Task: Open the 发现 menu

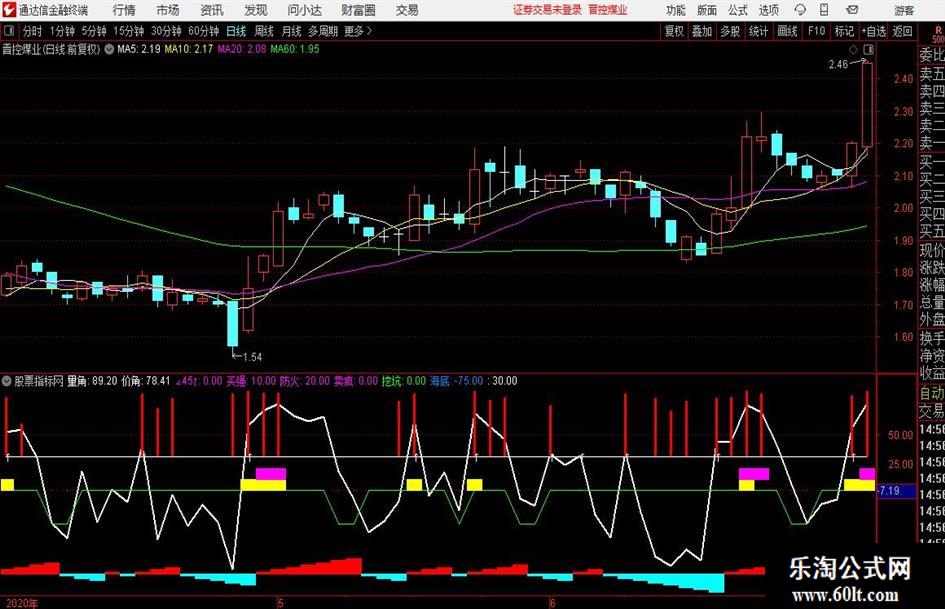Action: point(256,10)
